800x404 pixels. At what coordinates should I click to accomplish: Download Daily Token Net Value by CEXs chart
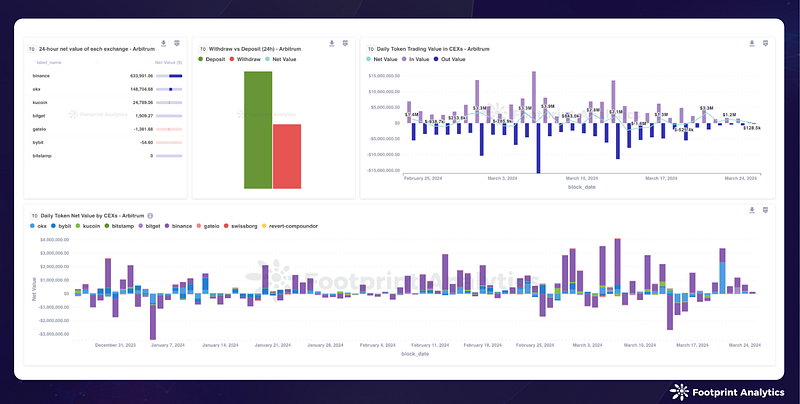click(752, 210)
